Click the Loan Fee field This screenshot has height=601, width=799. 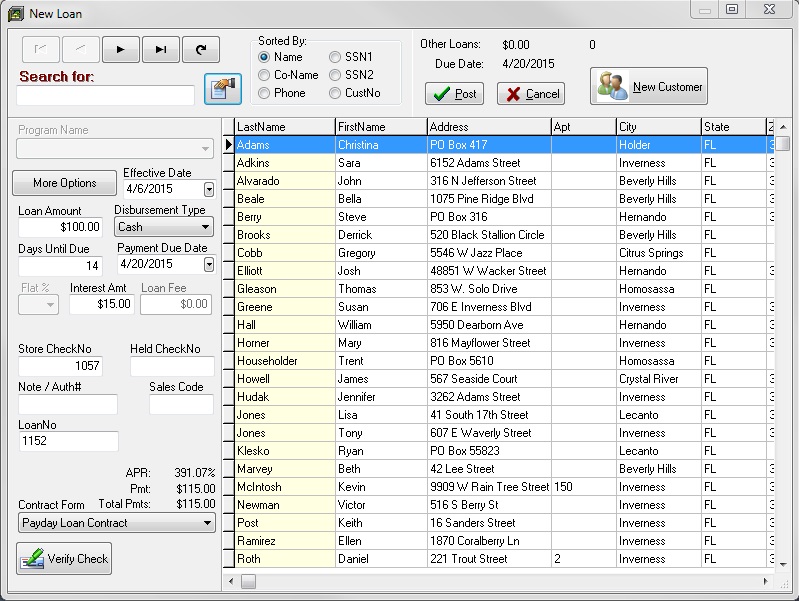tap(176, 304)
